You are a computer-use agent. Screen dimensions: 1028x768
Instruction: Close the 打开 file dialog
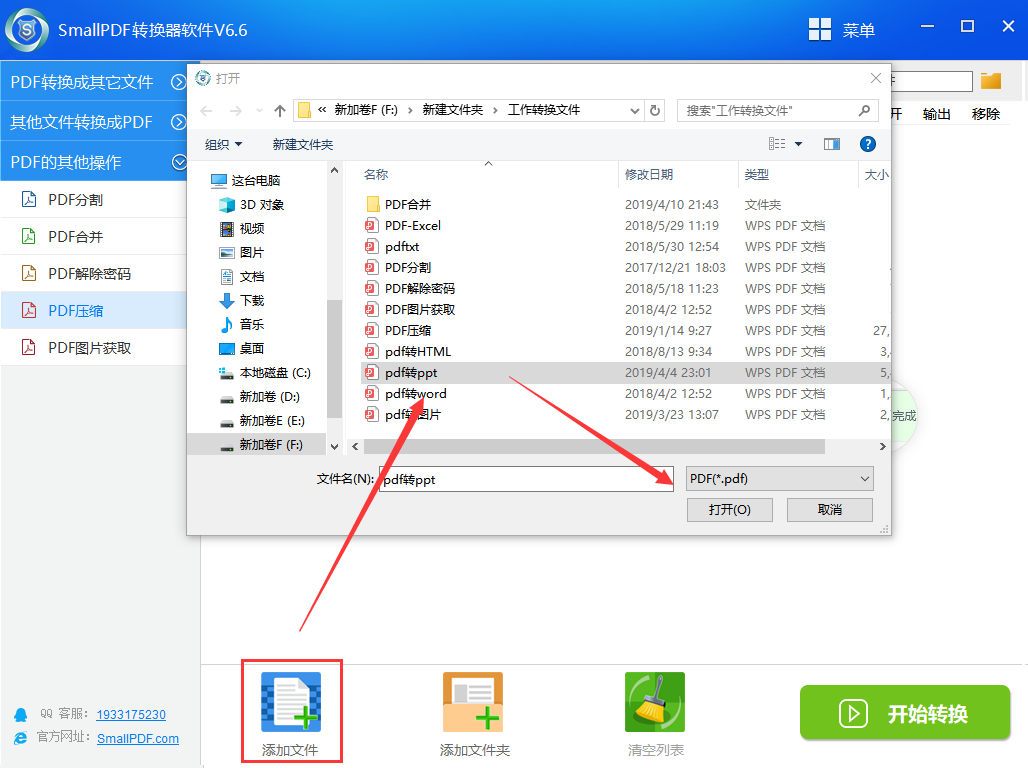(x=875, y=78)
